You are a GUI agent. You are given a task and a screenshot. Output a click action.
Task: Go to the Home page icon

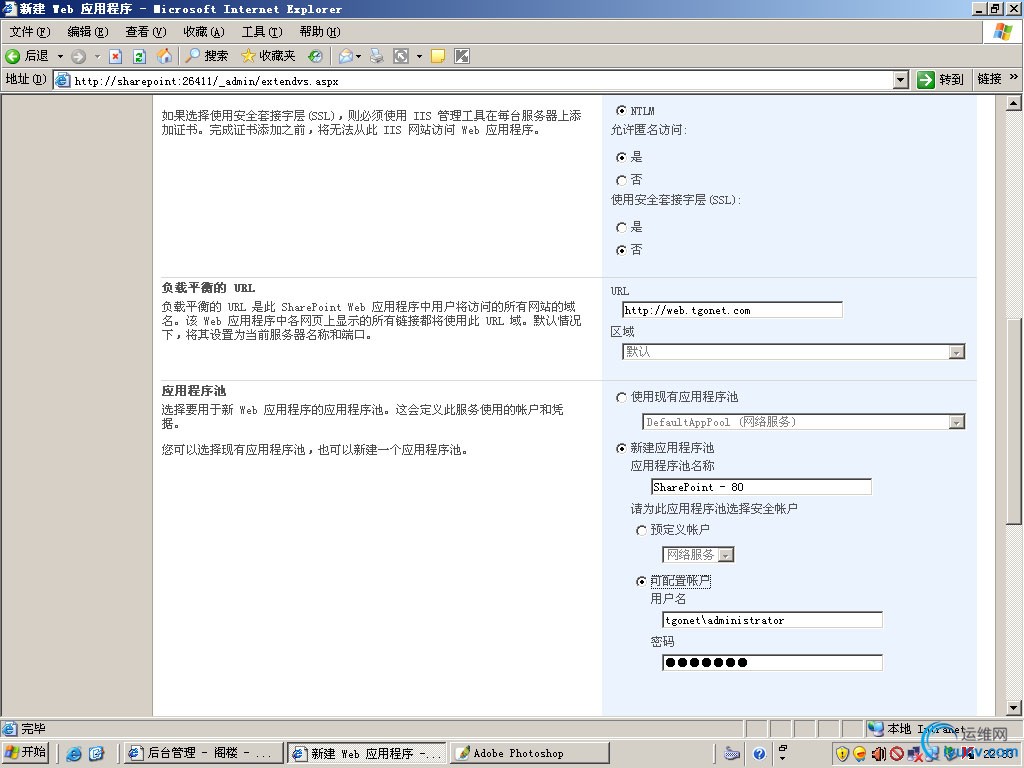pos(165,56)
